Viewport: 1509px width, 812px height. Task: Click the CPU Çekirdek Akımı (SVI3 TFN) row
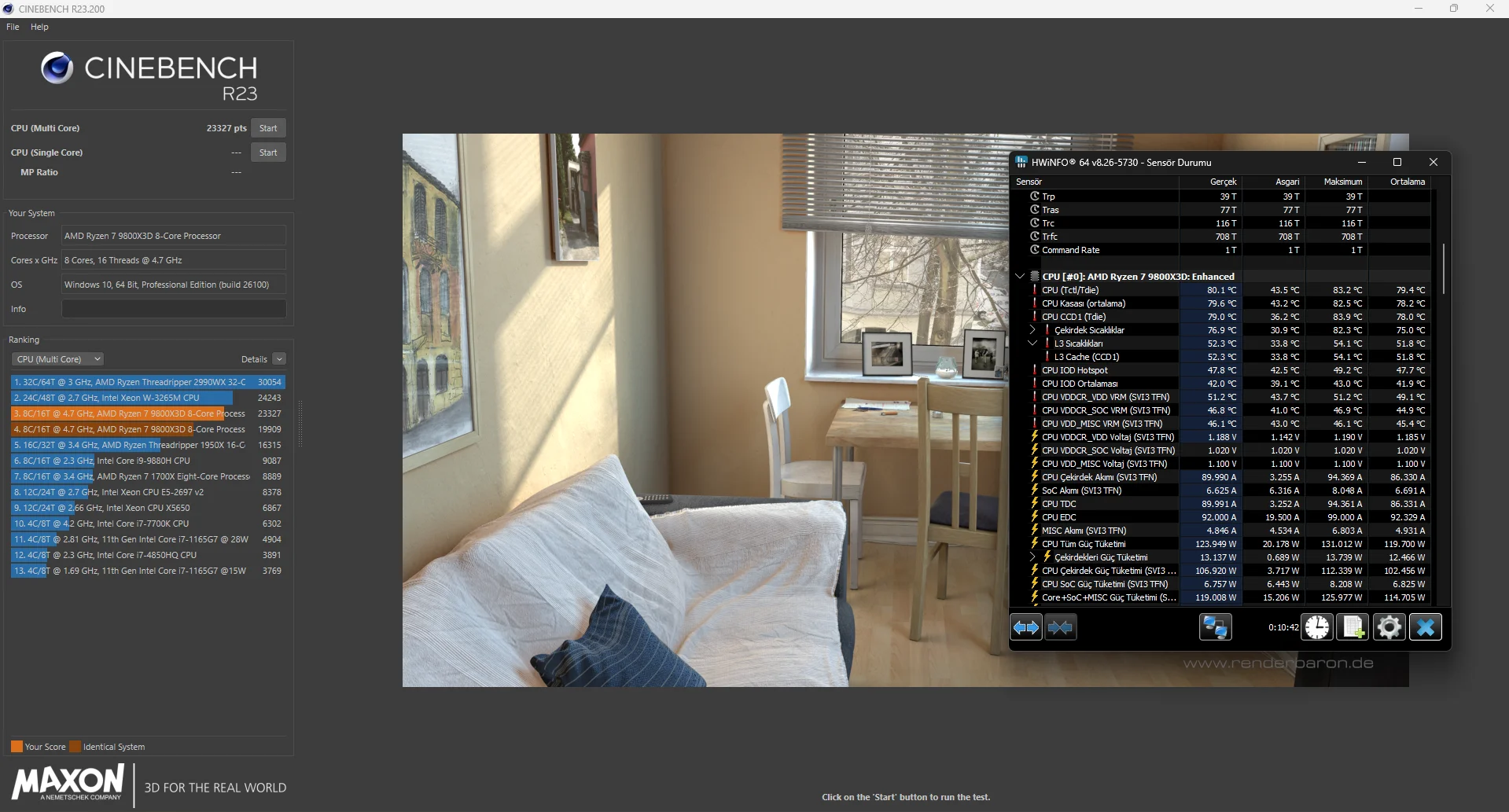pyautogui.click(x=1220, y=477)
